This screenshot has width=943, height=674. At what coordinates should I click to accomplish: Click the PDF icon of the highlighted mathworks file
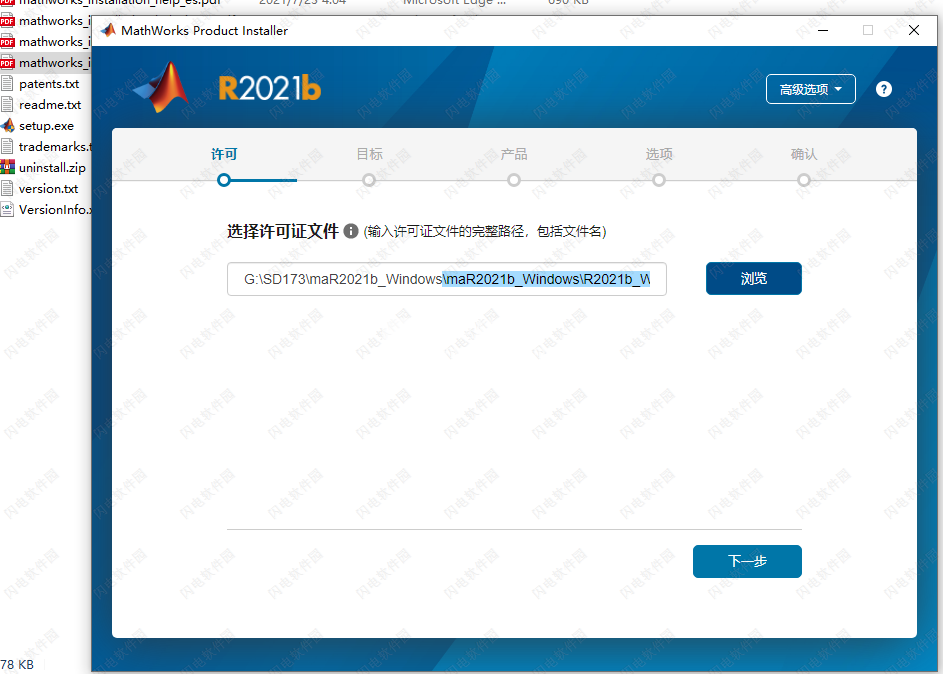[x=7, y=63]
